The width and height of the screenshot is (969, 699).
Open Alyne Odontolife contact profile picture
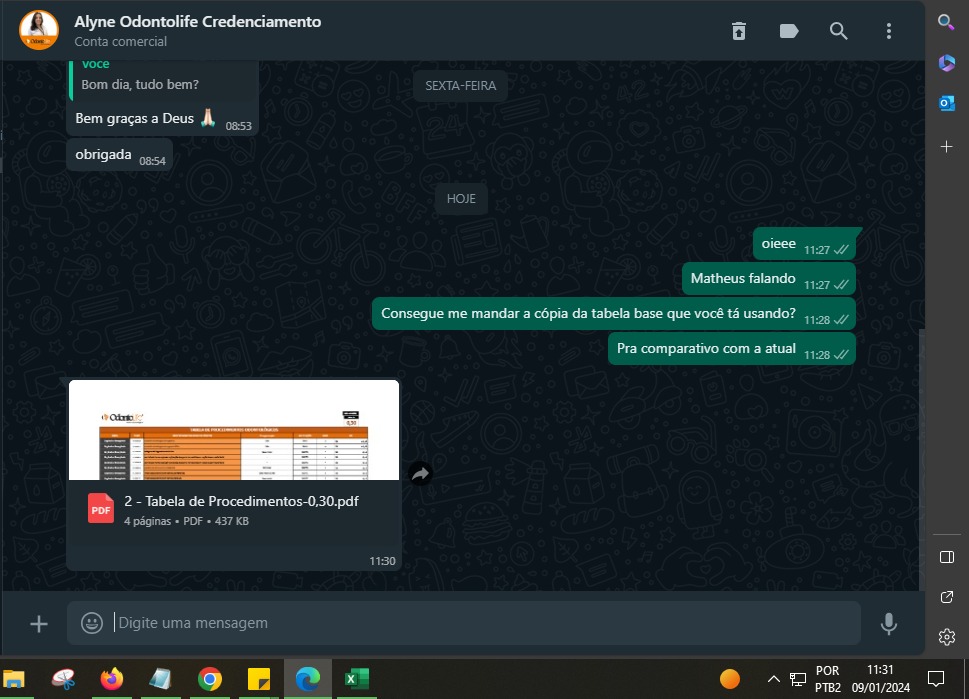click(x=39, y=30)
